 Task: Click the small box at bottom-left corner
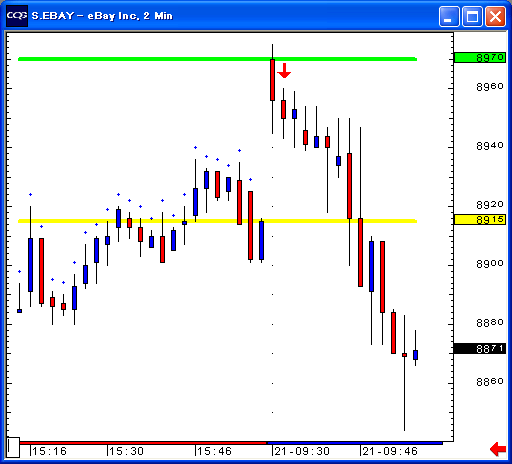pyautogui.click(x=13, y=447)
